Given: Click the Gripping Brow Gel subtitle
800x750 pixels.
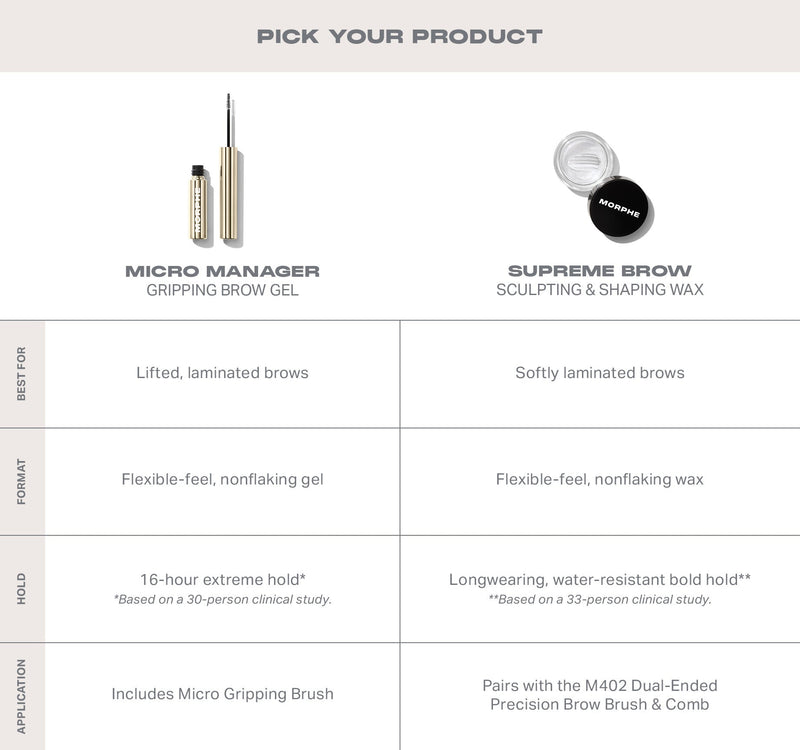Looking at the screenshot, I should click(222, 290).
